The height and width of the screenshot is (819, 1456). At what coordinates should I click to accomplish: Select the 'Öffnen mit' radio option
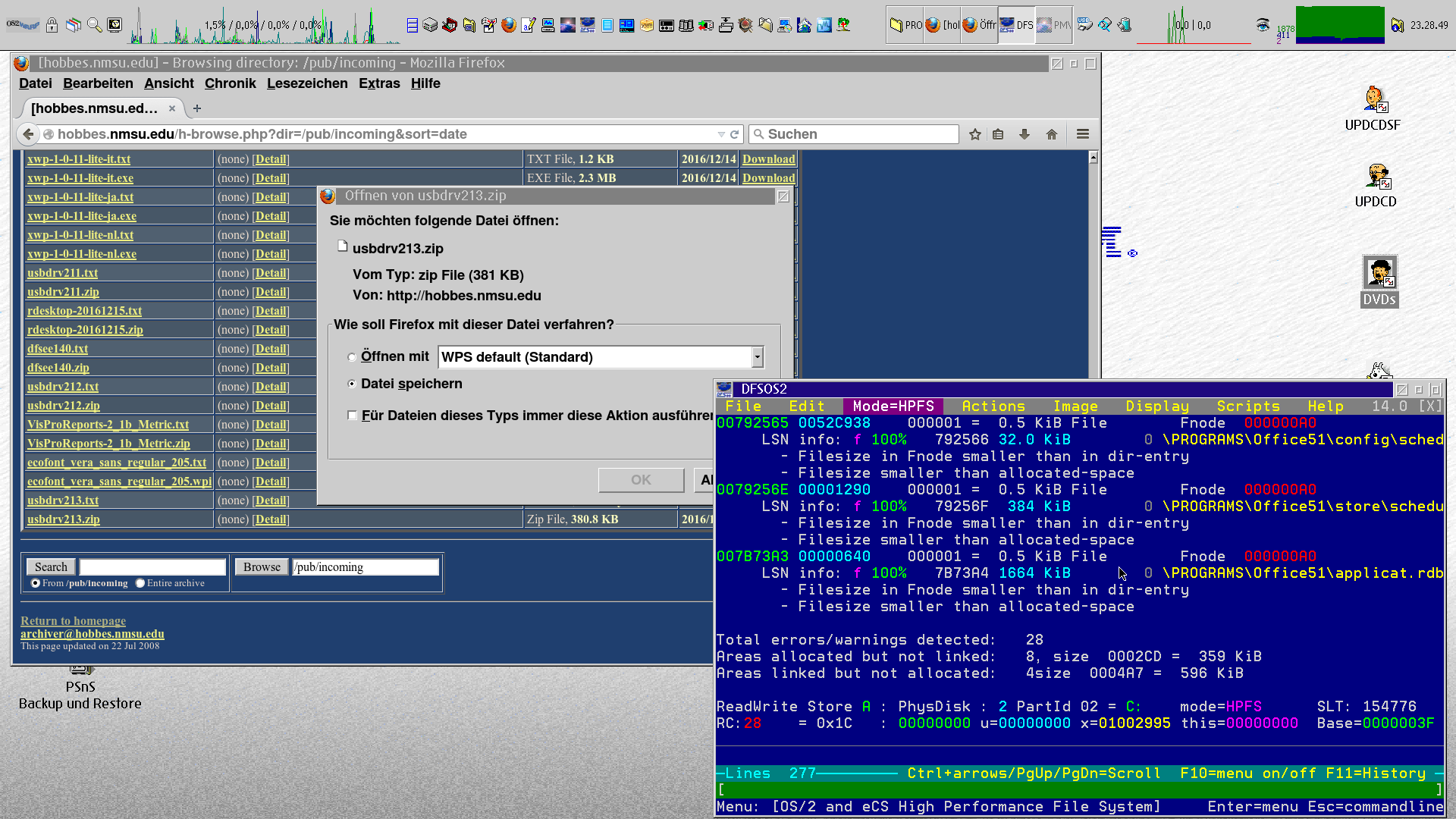coord(352,357)
